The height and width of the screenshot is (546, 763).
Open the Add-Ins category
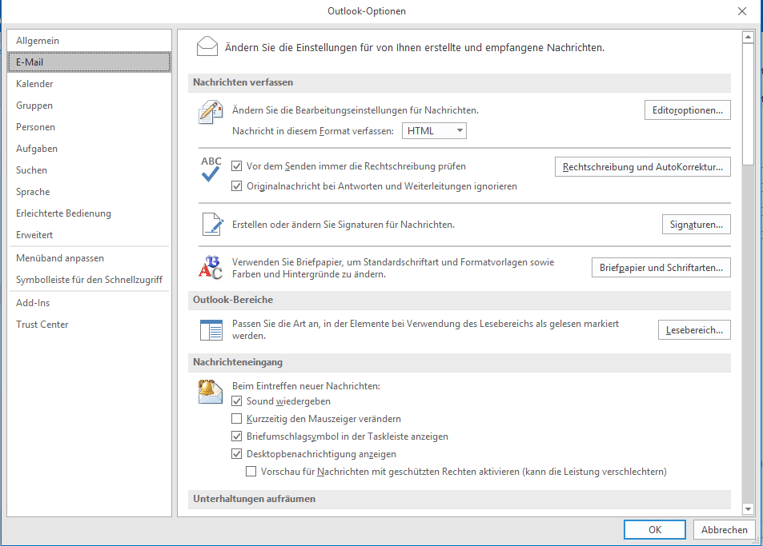tap(89, 303)
